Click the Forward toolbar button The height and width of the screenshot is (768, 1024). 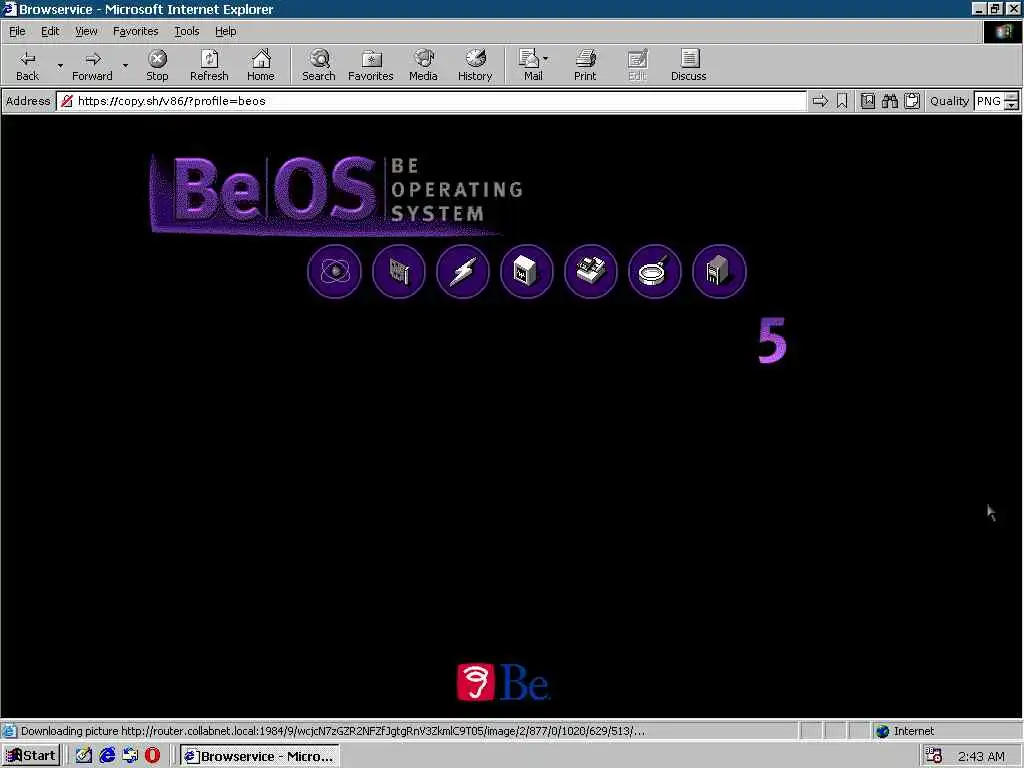click(92, 65)
